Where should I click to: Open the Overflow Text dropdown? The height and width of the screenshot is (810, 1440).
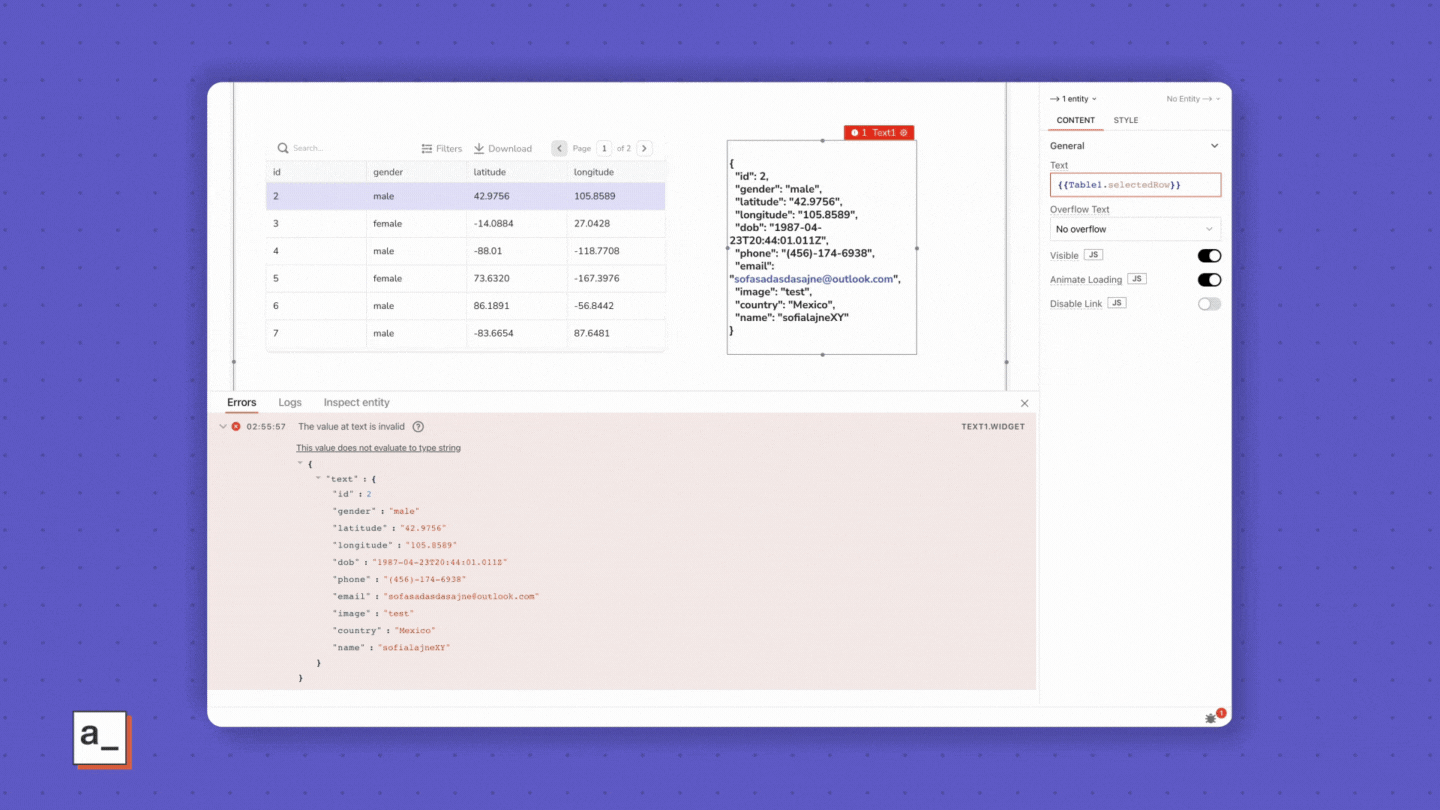click(1135, 229)
